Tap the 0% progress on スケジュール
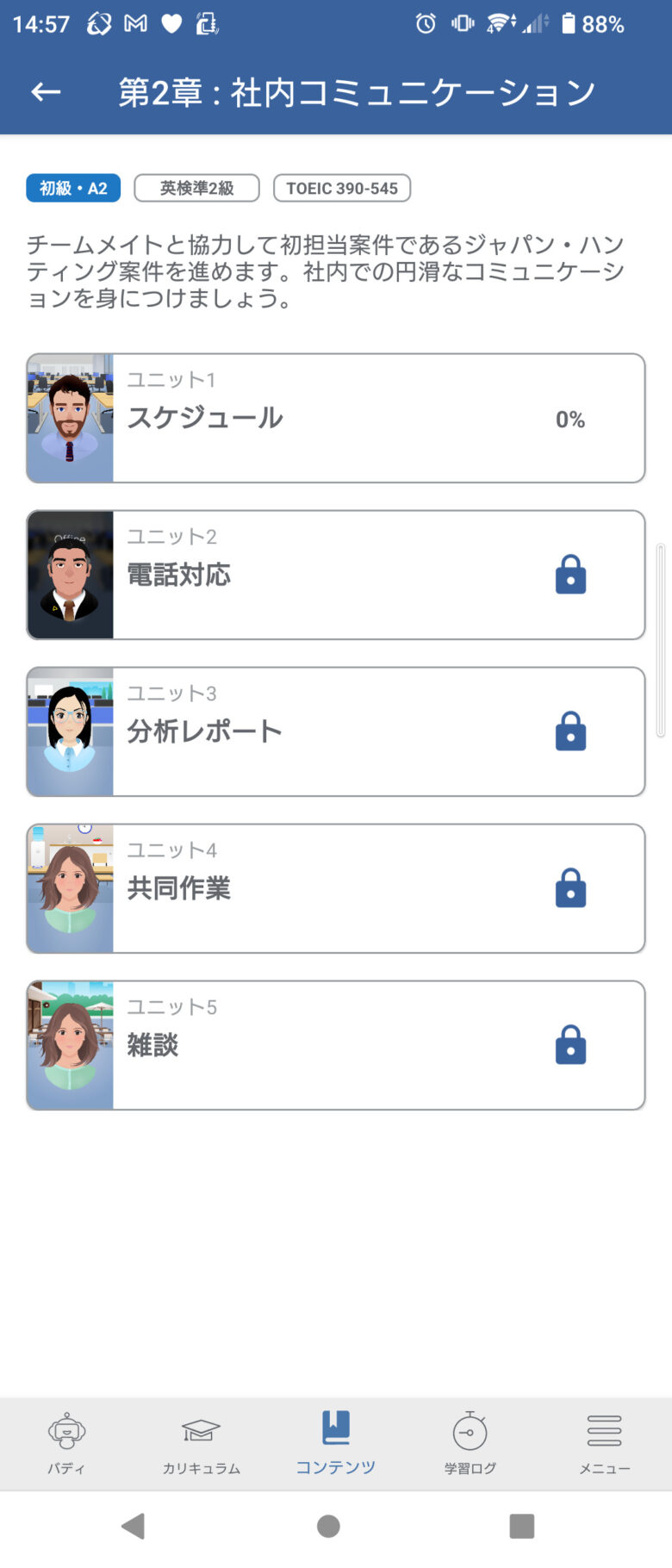672x1568 pixels. [x=569, y=420]
